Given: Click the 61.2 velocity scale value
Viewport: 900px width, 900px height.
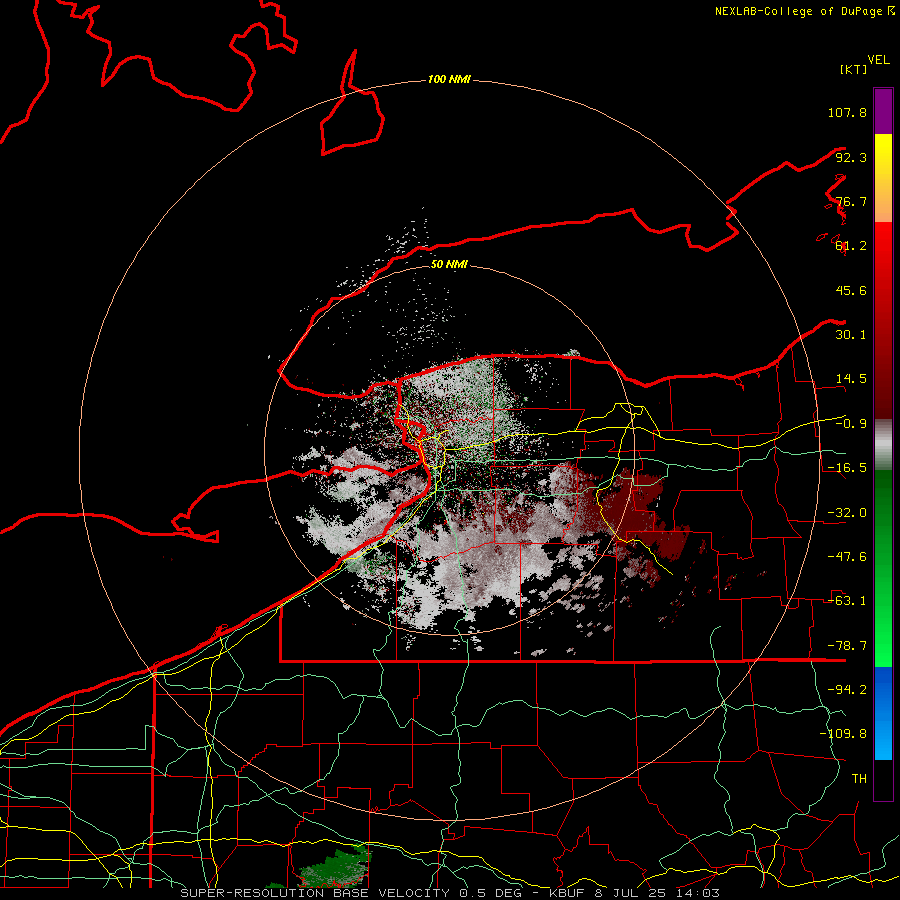Looking at the screenshot, I should coord(851,246).
